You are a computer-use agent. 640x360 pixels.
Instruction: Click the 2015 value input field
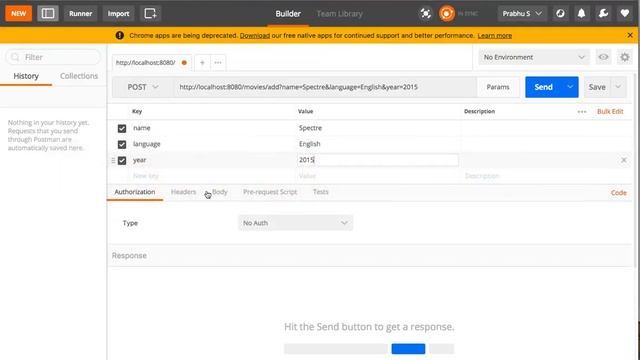tap(378, 160)
